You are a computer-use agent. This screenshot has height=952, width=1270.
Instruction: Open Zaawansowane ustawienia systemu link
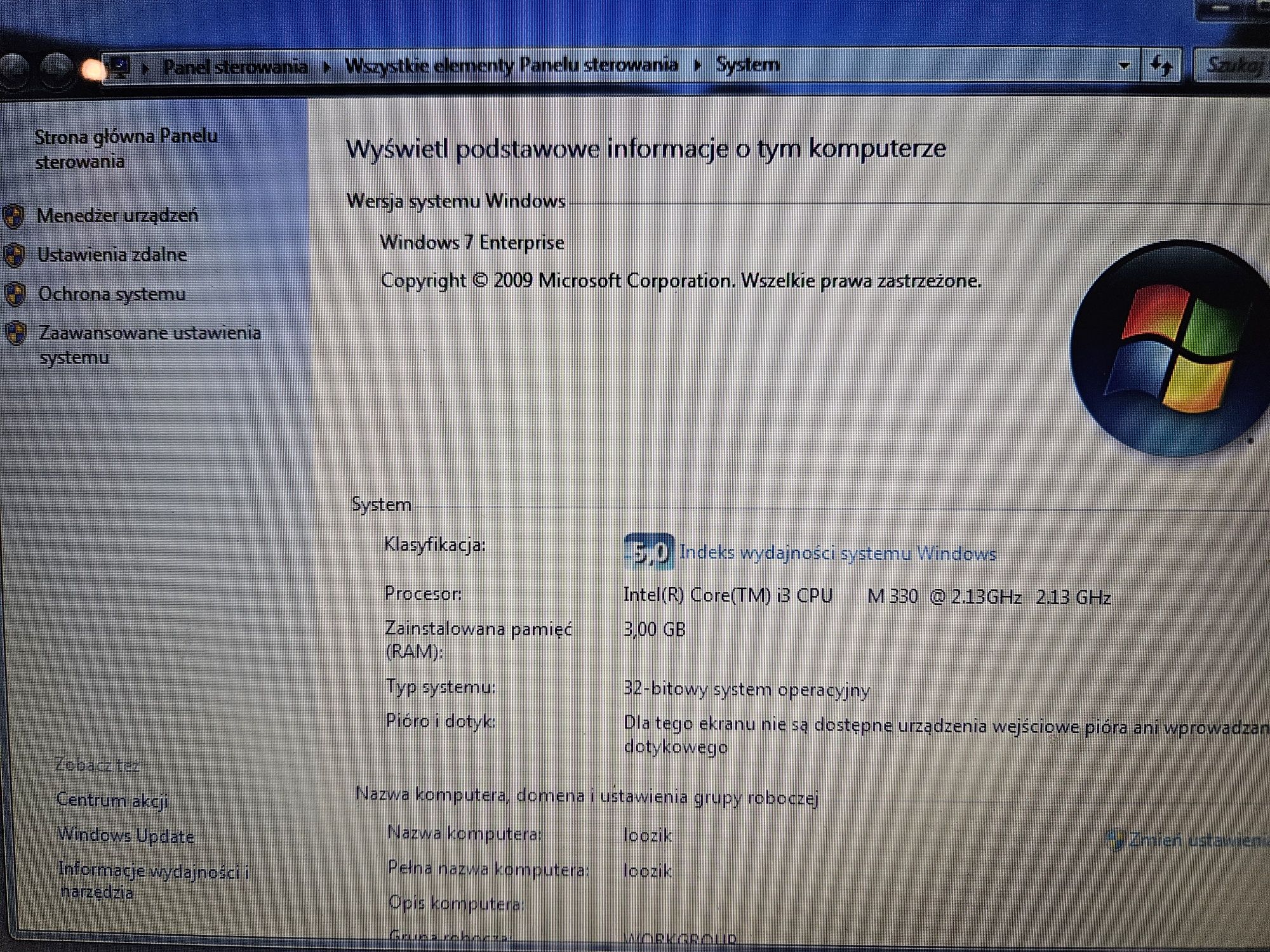coord(150,345)
